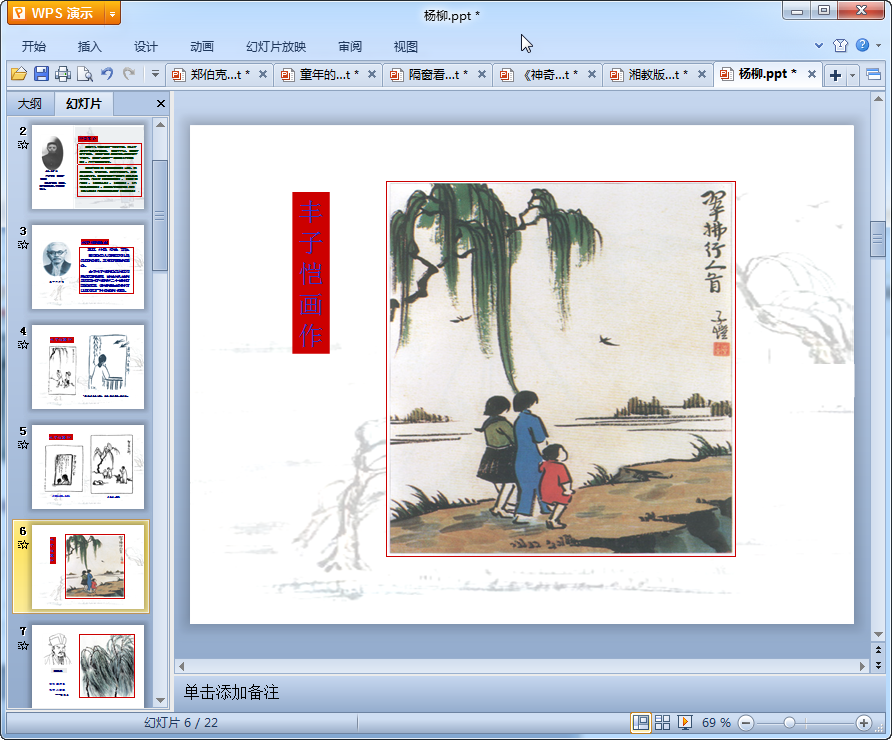892x740 pixels.
Task: Switch to the 郑伯克...t document tab
Action: (x=220, y=75)
